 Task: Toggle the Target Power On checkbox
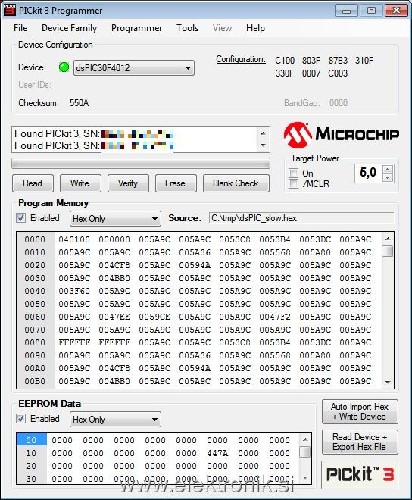293,173
